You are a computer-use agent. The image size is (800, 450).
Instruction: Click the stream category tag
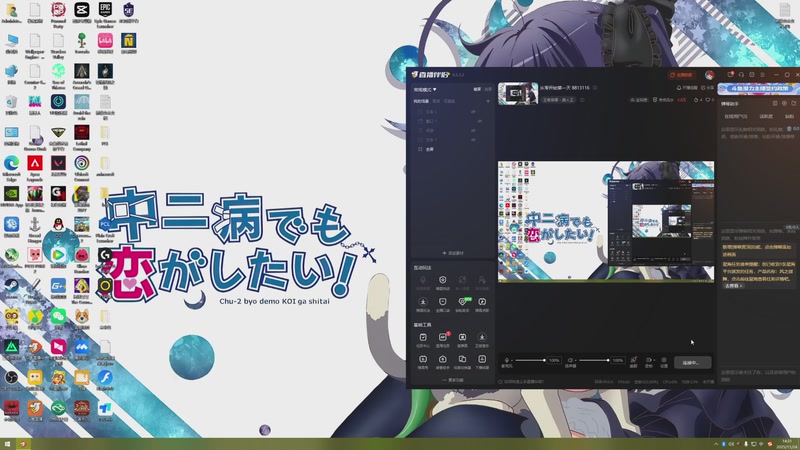(558, 100)
